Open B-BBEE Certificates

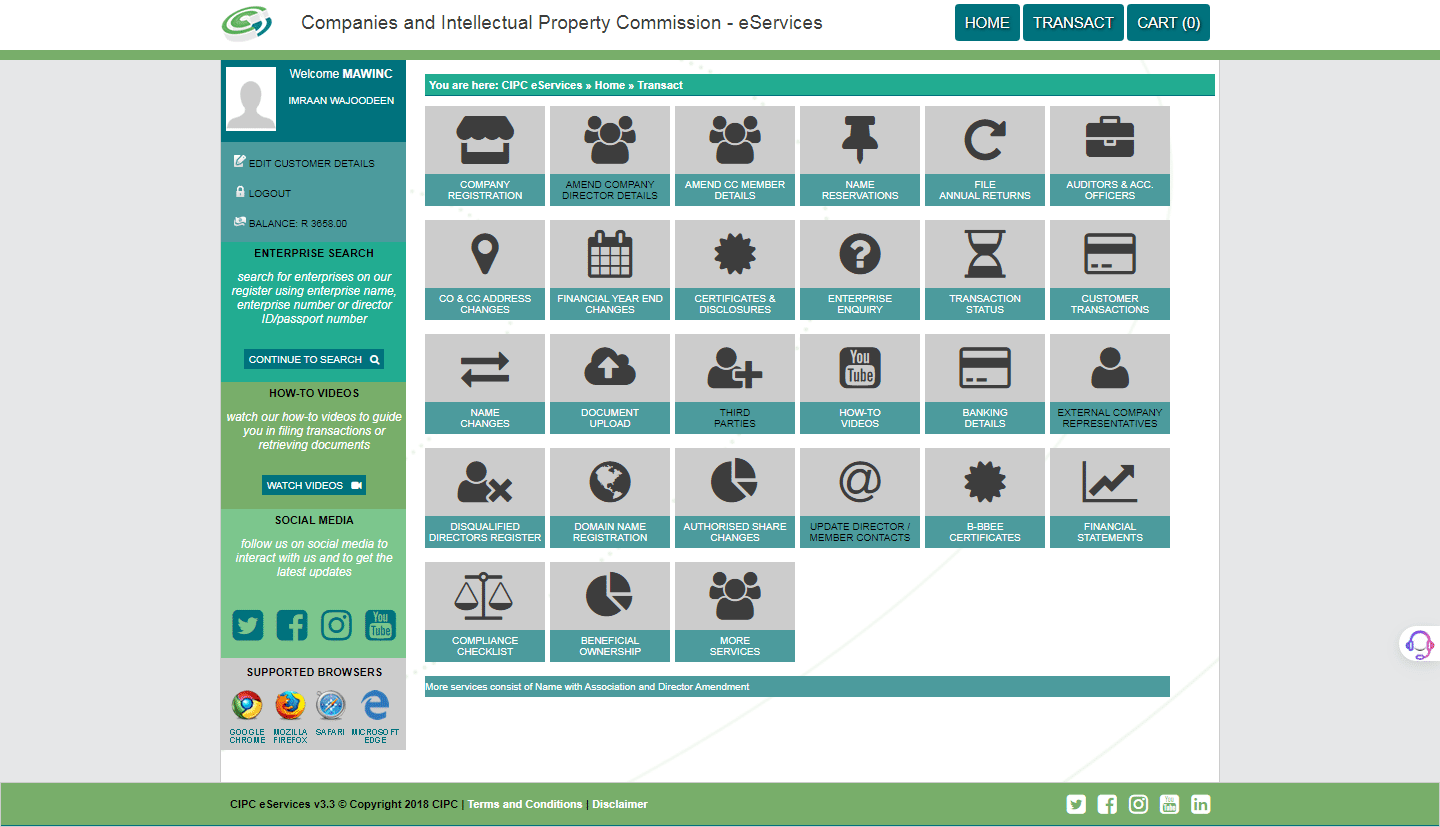coord(984,497)
